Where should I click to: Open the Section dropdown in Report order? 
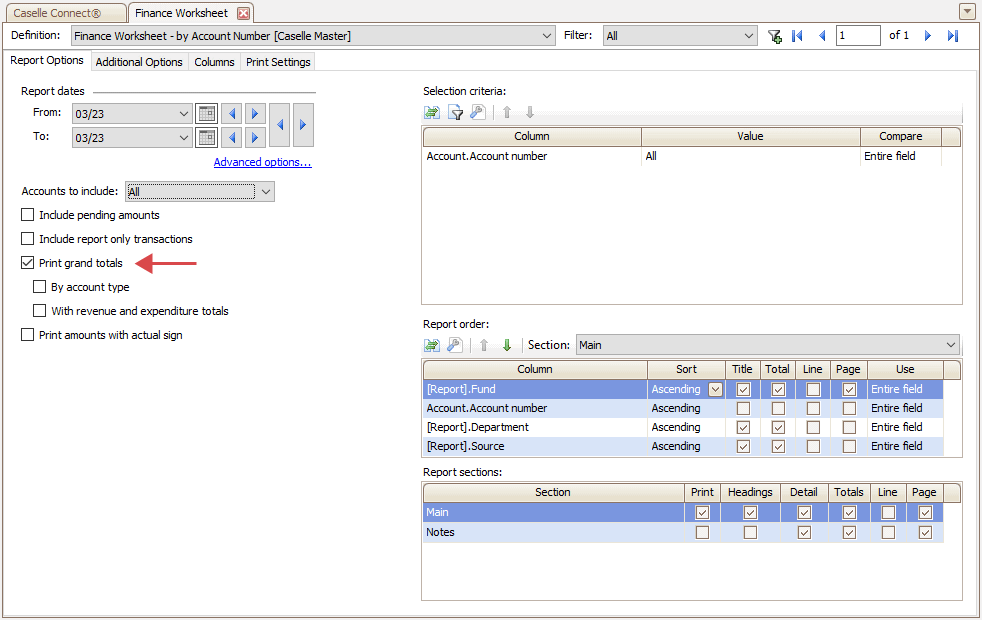(x=949, y=345)
